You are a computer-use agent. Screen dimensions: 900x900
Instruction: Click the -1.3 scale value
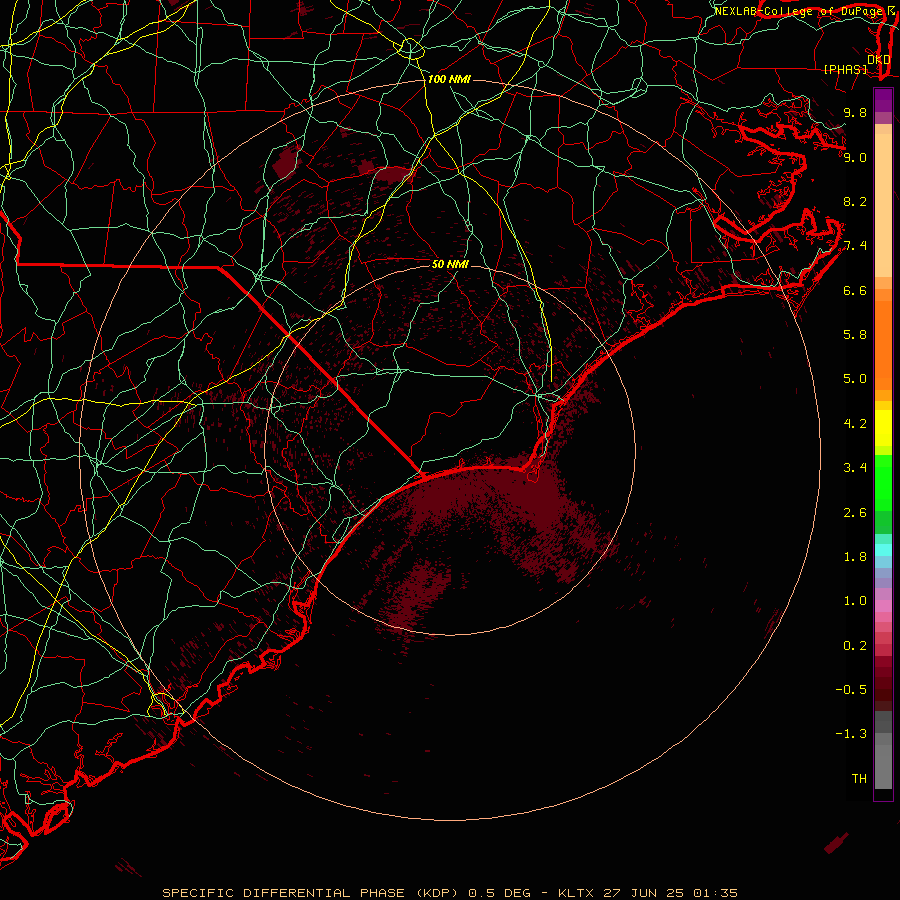pos(851,734)
